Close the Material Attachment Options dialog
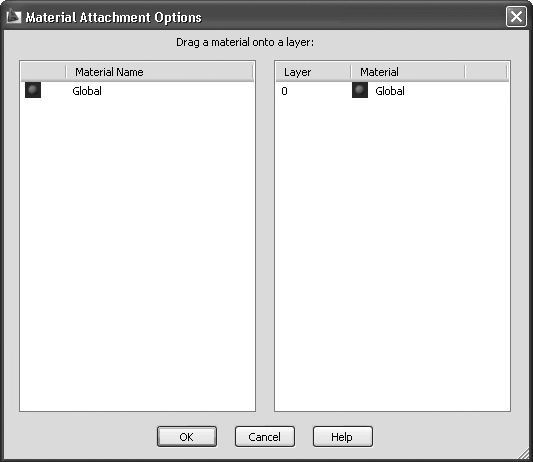533x462 pixels. click(516, 16)
